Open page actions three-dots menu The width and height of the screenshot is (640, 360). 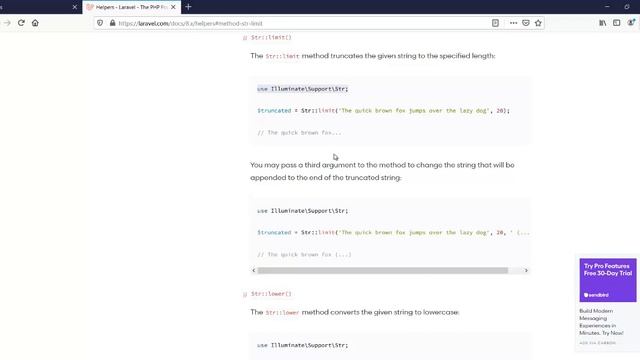coord(513,23)
